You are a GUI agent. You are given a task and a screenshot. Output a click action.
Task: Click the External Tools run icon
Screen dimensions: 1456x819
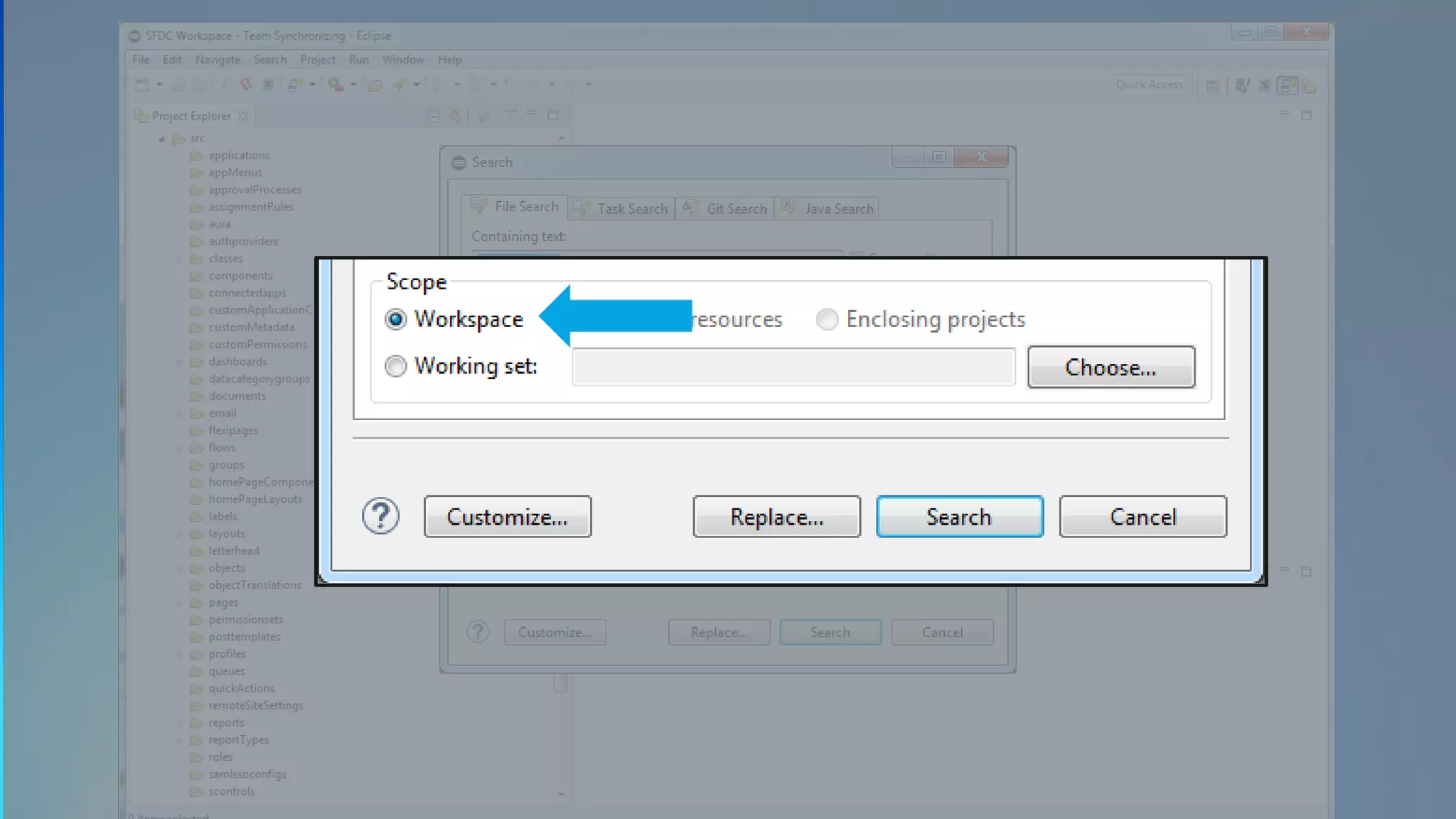[336, 85]
